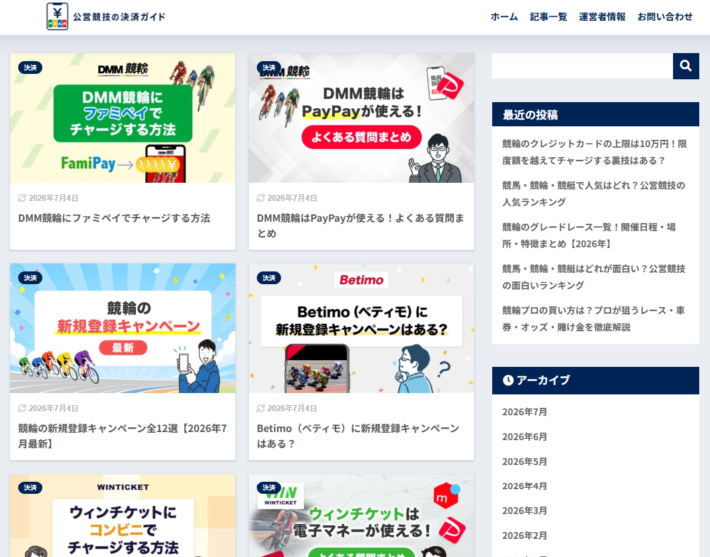Click the 決済 badge on the FamiPay card
The width and height of the screenshot is (710, 557).
pyautogui.click(x=30, y=67)
